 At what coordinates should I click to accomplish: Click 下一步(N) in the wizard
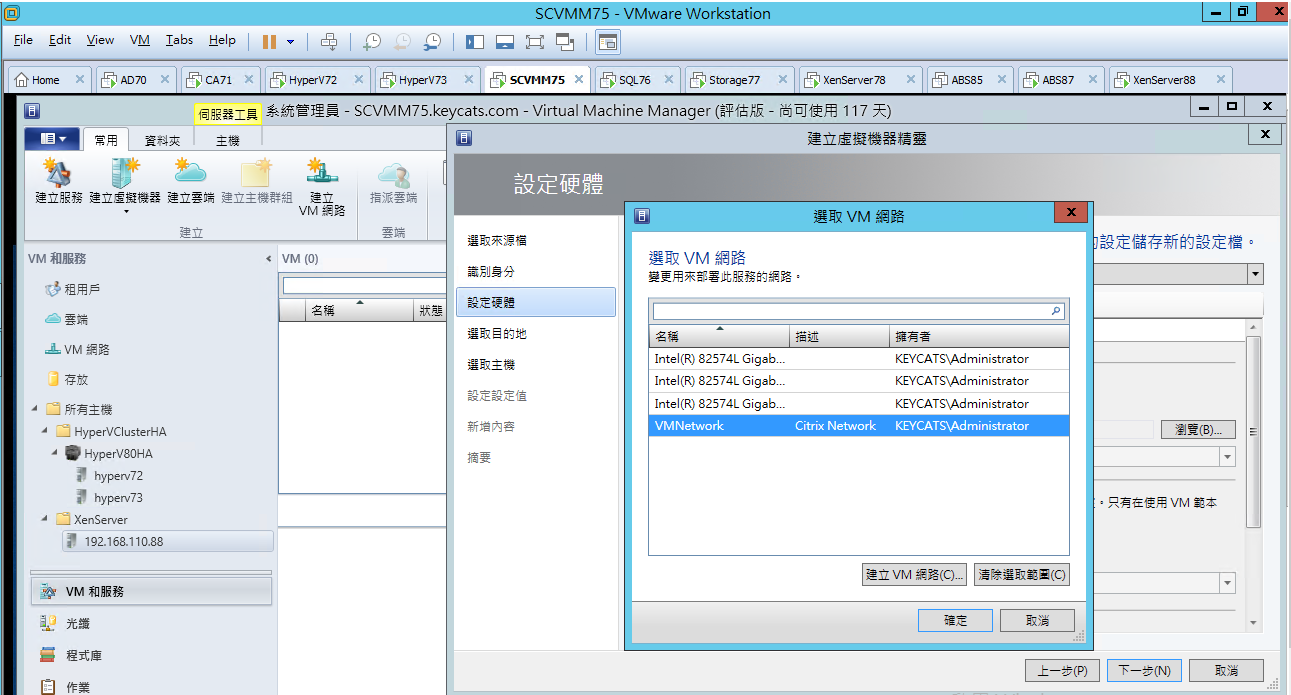click(x=1145, y=670)
